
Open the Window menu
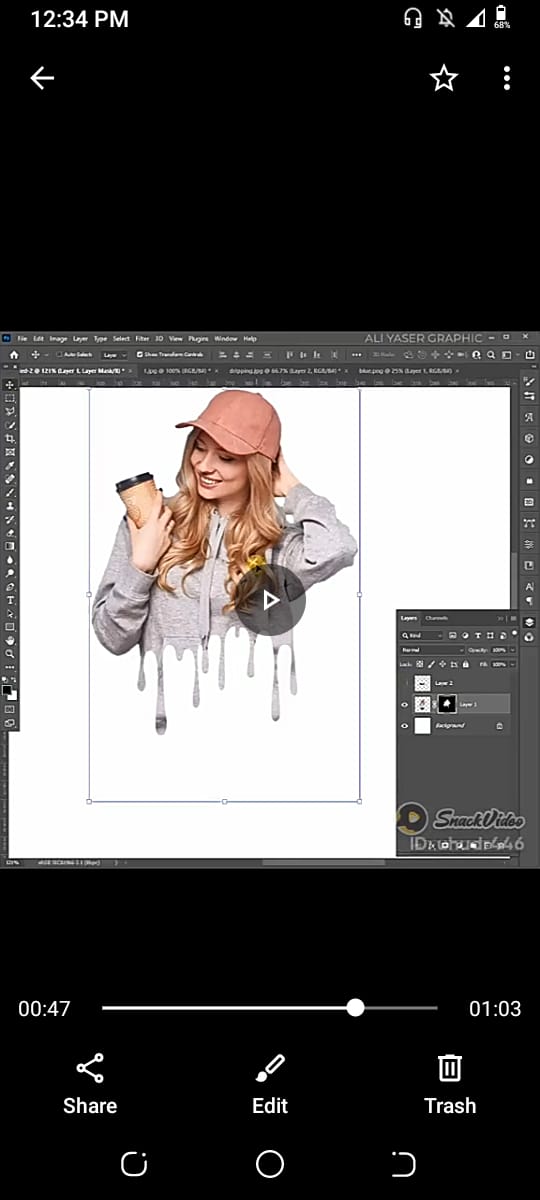pyautogui.click(x=224, y=338)
